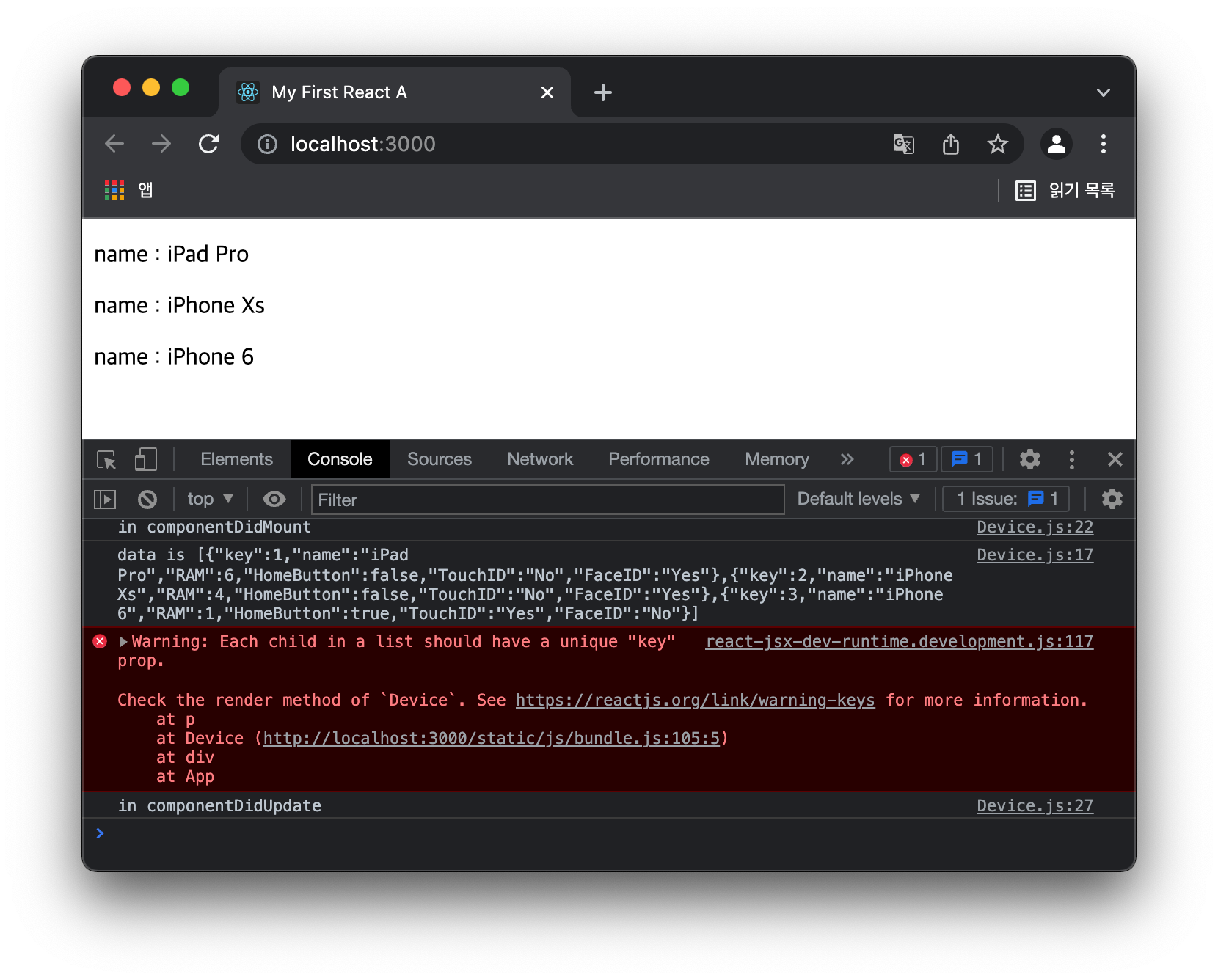The height and width of the screenshot is (980, 1218).
Task: View site information icon in address bar
Action: pos(267,145)
